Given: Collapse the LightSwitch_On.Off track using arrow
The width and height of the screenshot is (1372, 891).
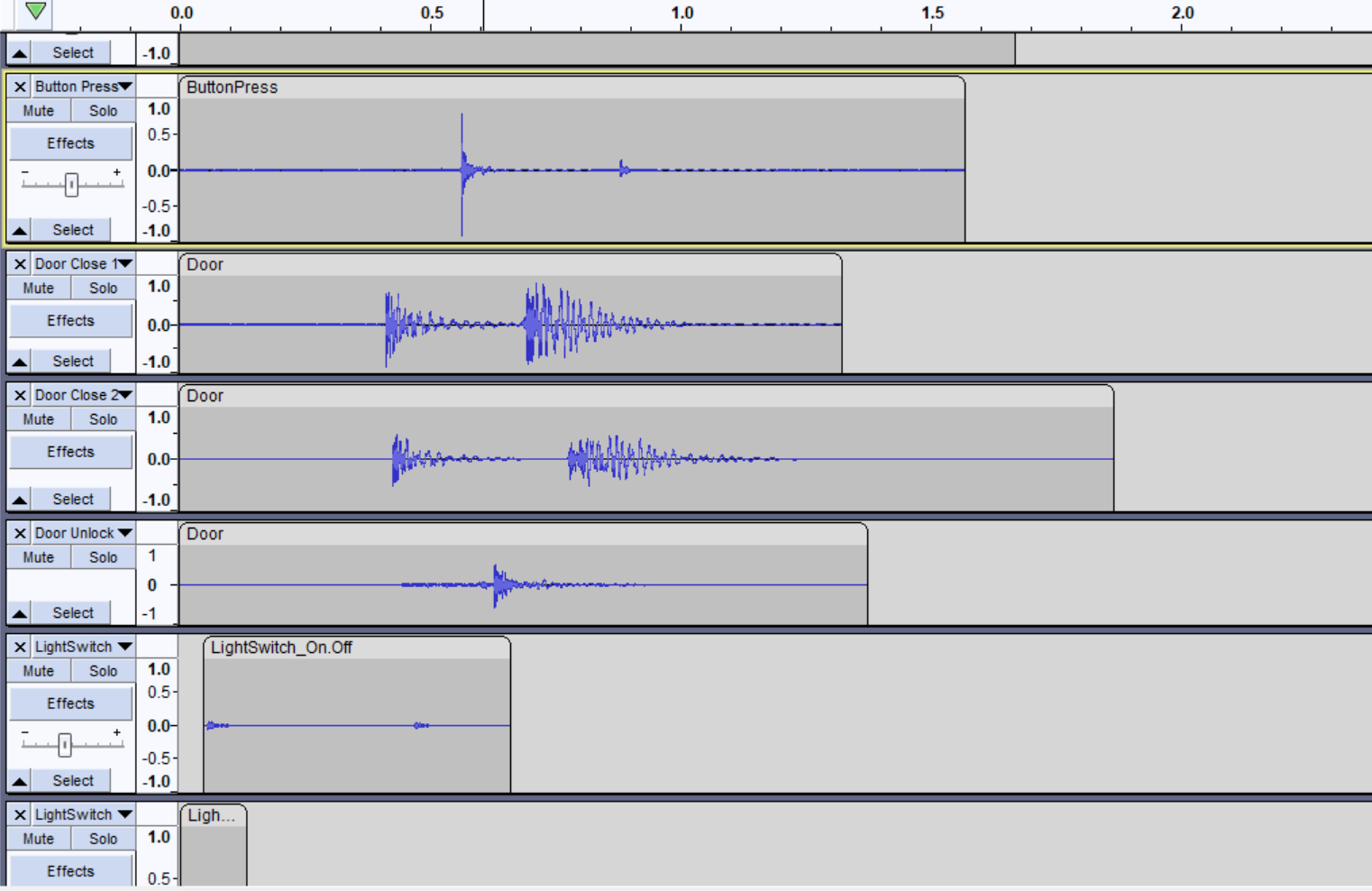Looking at the screenshot, I should point(19,780).
